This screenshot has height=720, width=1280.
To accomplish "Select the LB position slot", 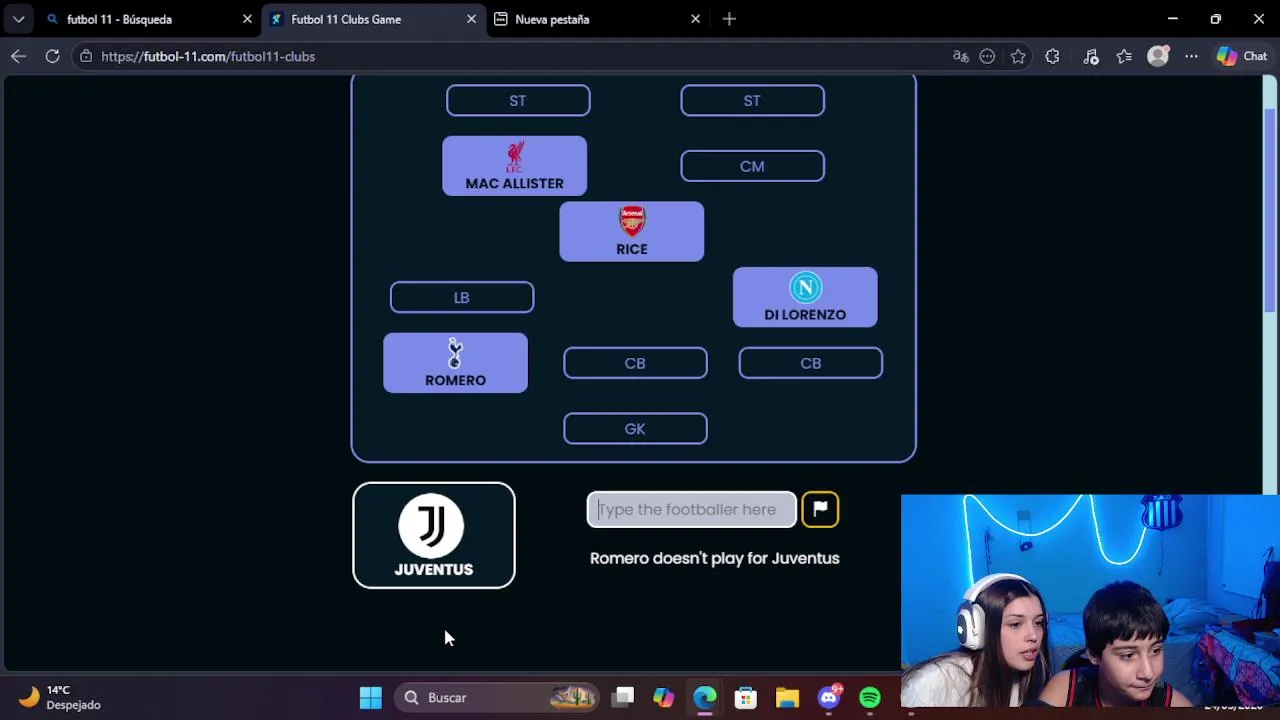I will [462, 297].
